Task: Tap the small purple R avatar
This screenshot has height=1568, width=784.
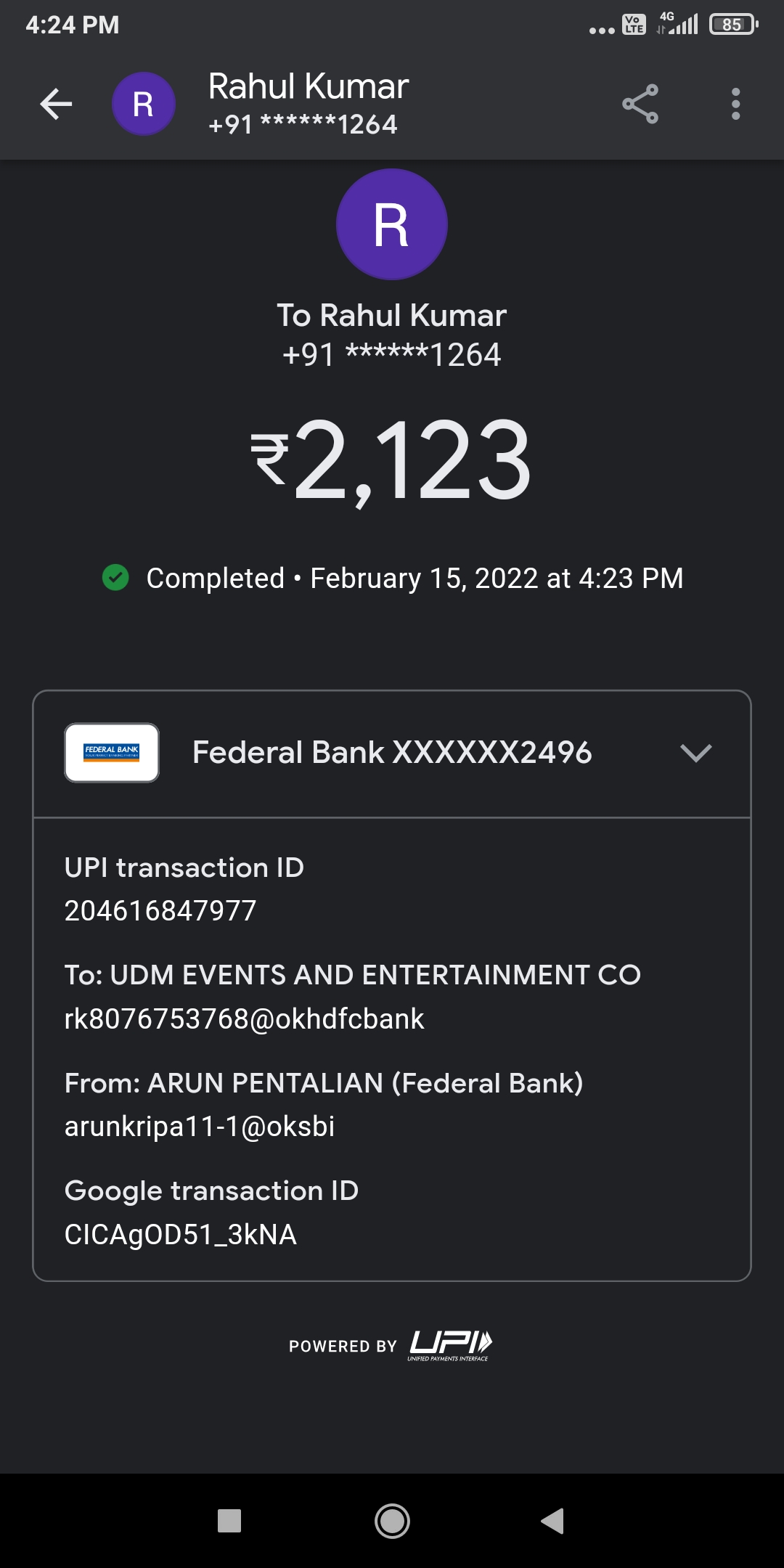Action: click(143, 104)
